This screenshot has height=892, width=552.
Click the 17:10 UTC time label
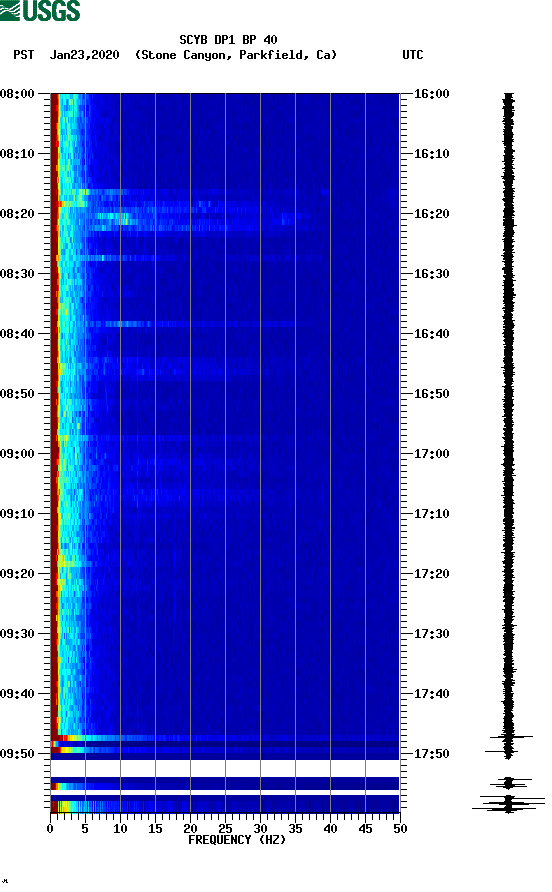click(431, 514)
